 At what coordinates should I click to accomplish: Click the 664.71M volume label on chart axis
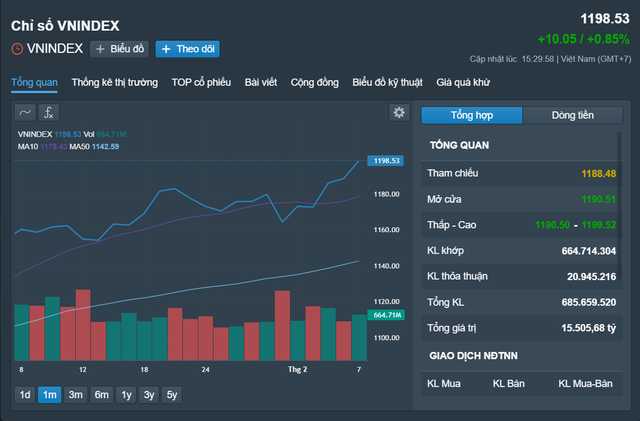tap(384, 315)
